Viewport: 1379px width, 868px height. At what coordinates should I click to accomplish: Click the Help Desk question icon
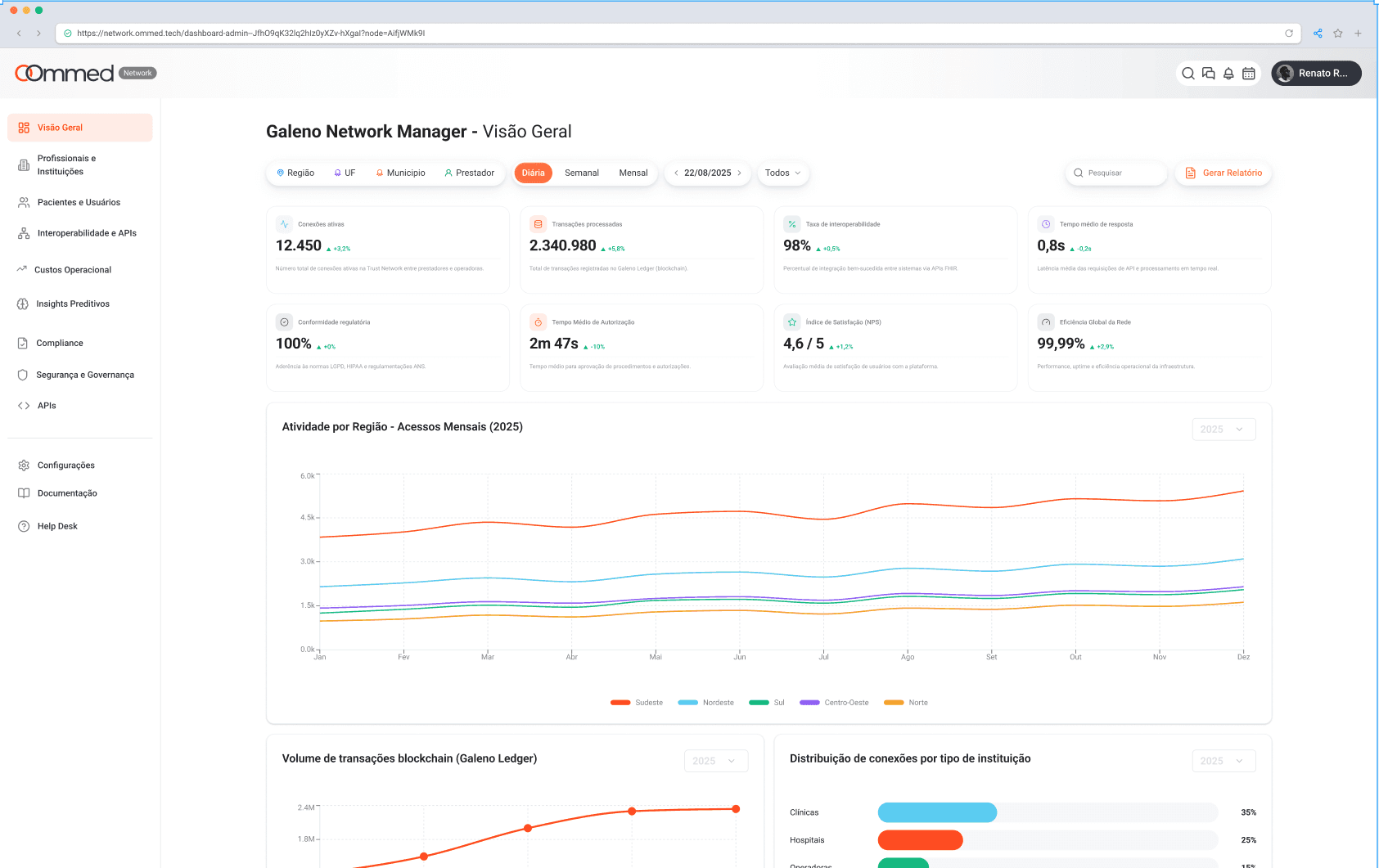click(24, 526)
